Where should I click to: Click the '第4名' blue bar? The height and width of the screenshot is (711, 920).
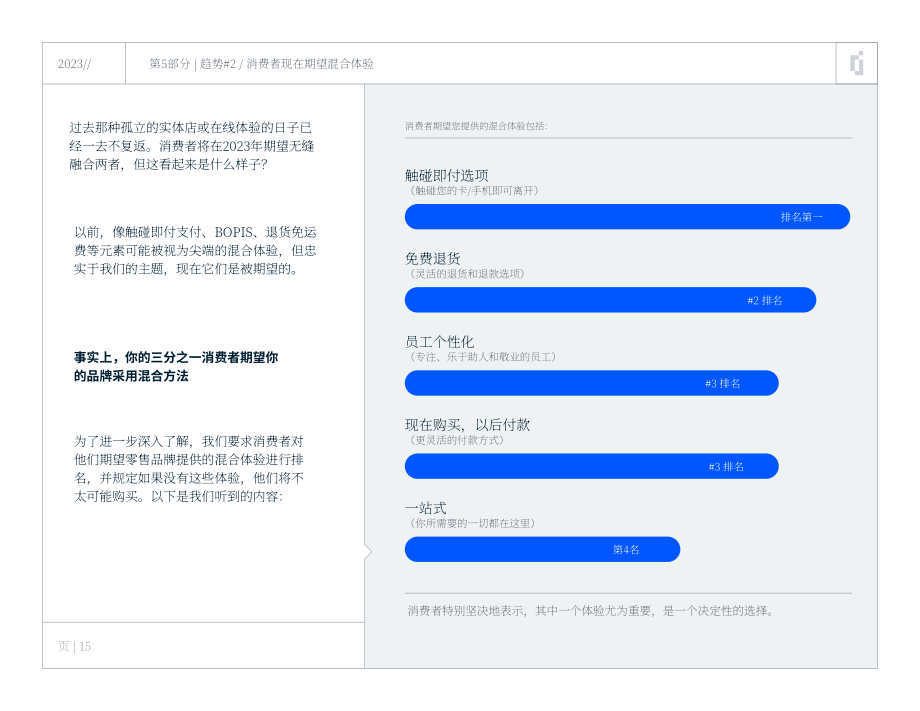[x=542, y=550]
